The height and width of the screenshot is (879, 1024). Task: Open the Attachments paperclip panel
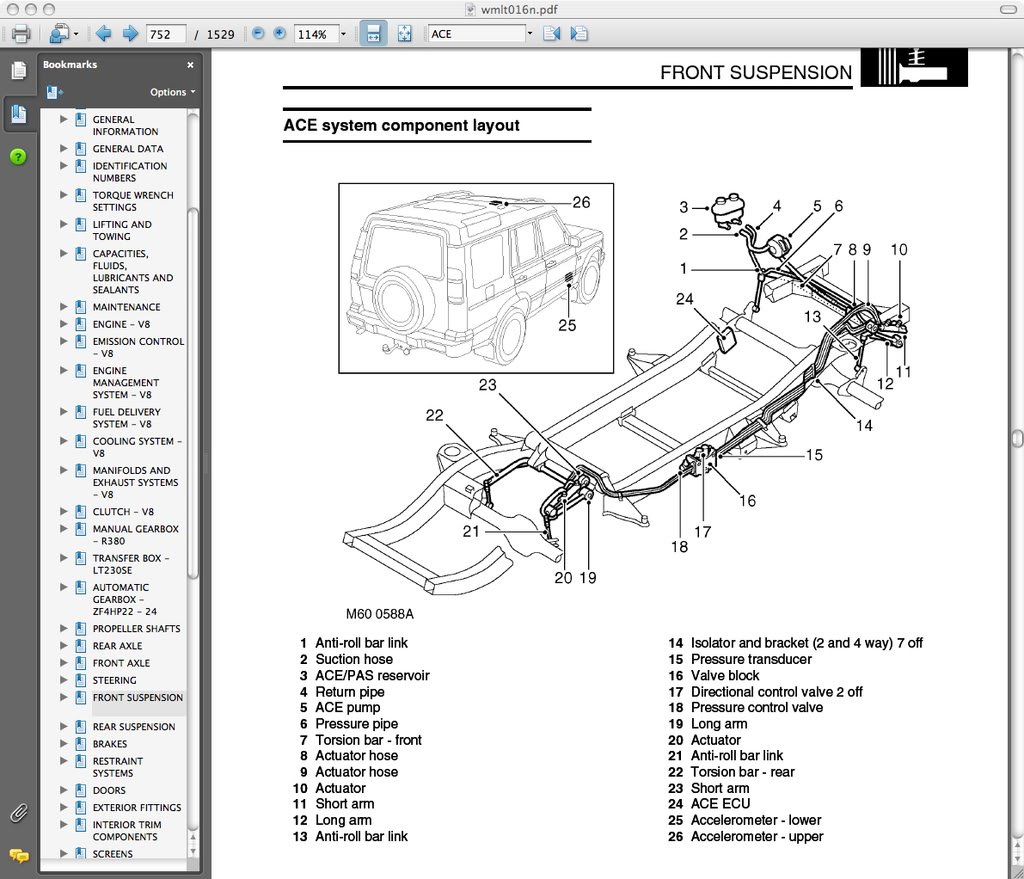pos(18,812)
